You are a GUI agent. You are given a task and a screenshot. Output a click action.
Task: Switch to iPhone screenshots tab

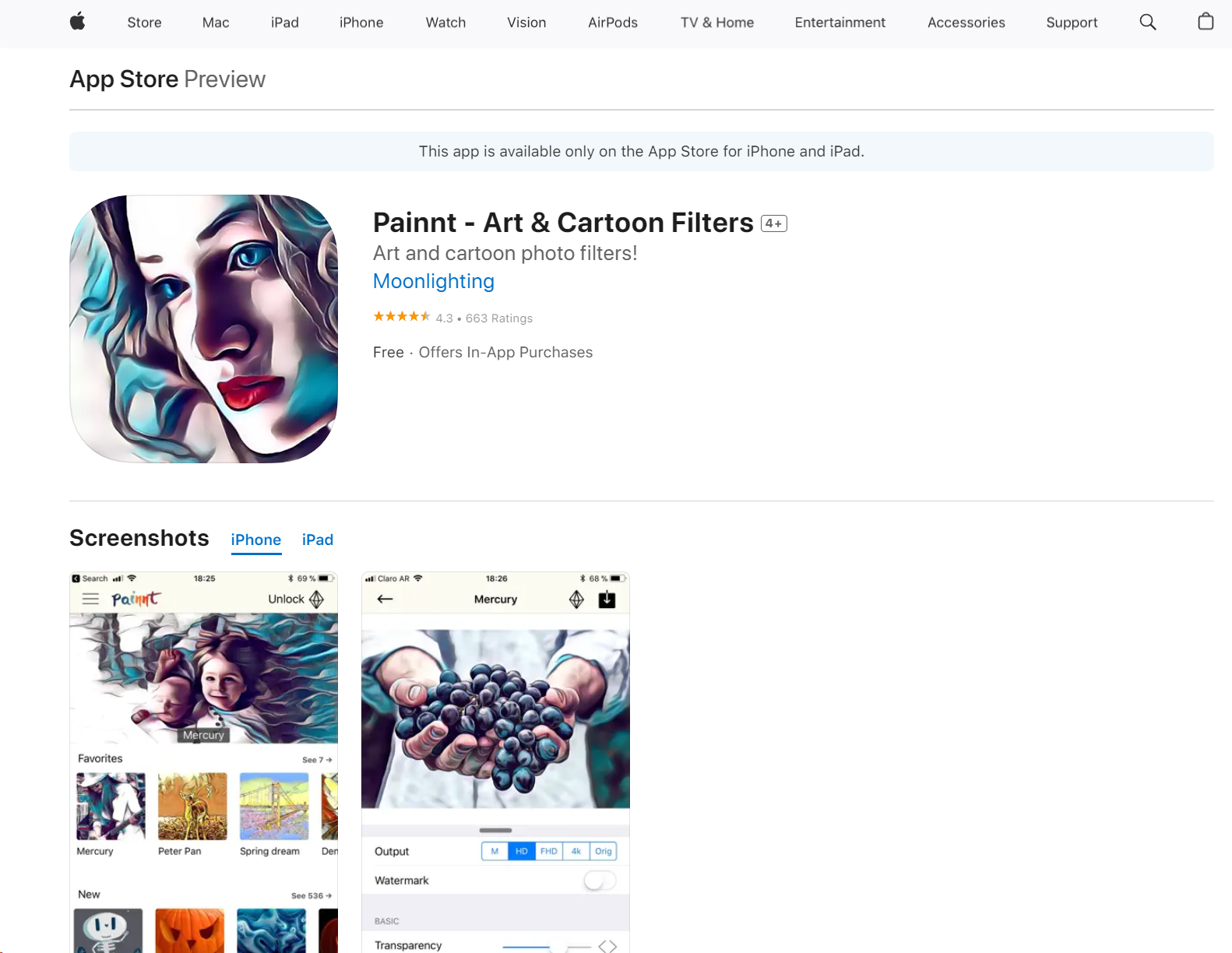256,540
